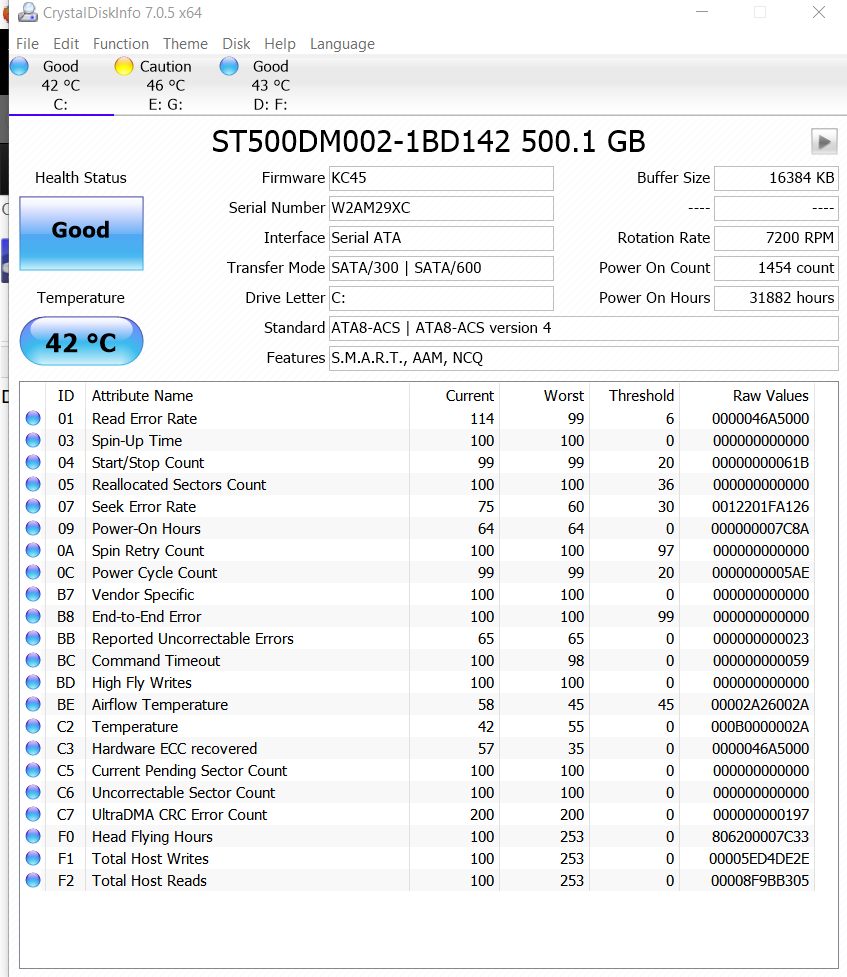
Task: Go to next disk with arrow button
Action: (824, 141)
